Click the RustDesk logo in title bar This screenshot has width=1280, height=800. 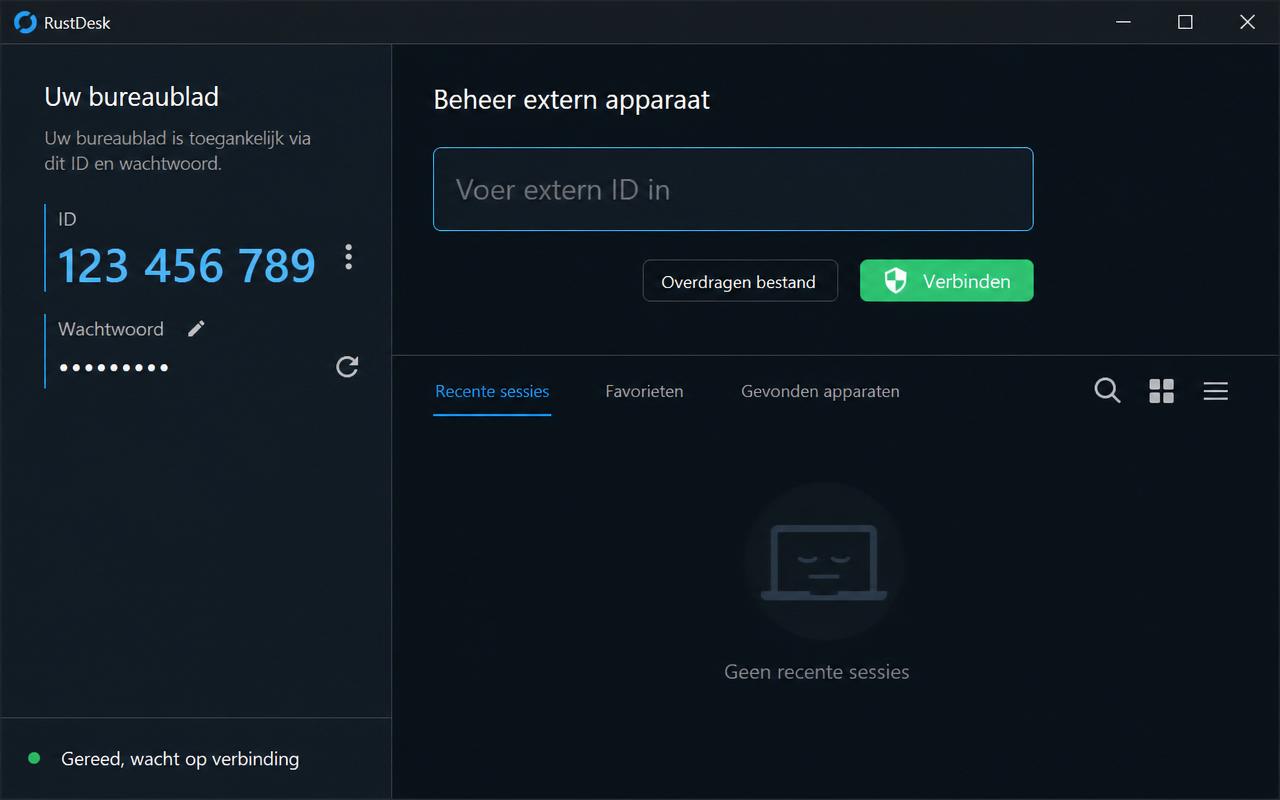(25, 22)
